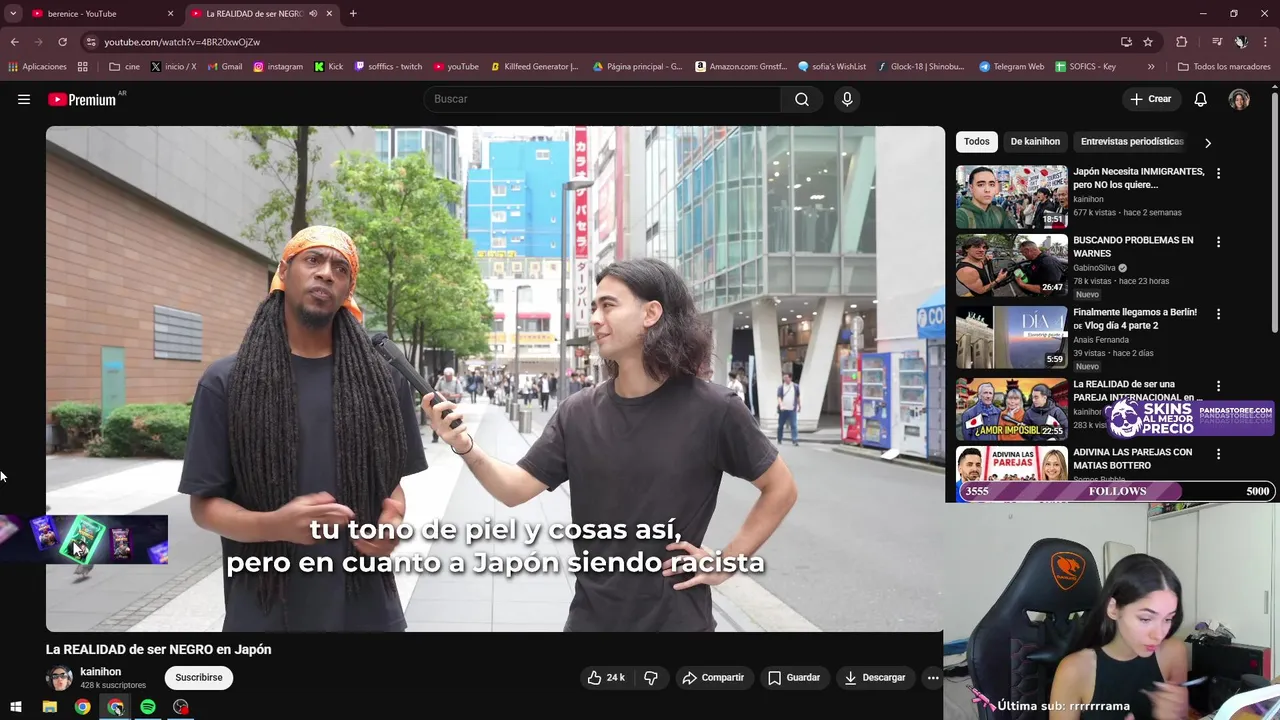Start voice search with the microphone
This screenshot has height=720, width=1280.
click(x=847, y=99)
